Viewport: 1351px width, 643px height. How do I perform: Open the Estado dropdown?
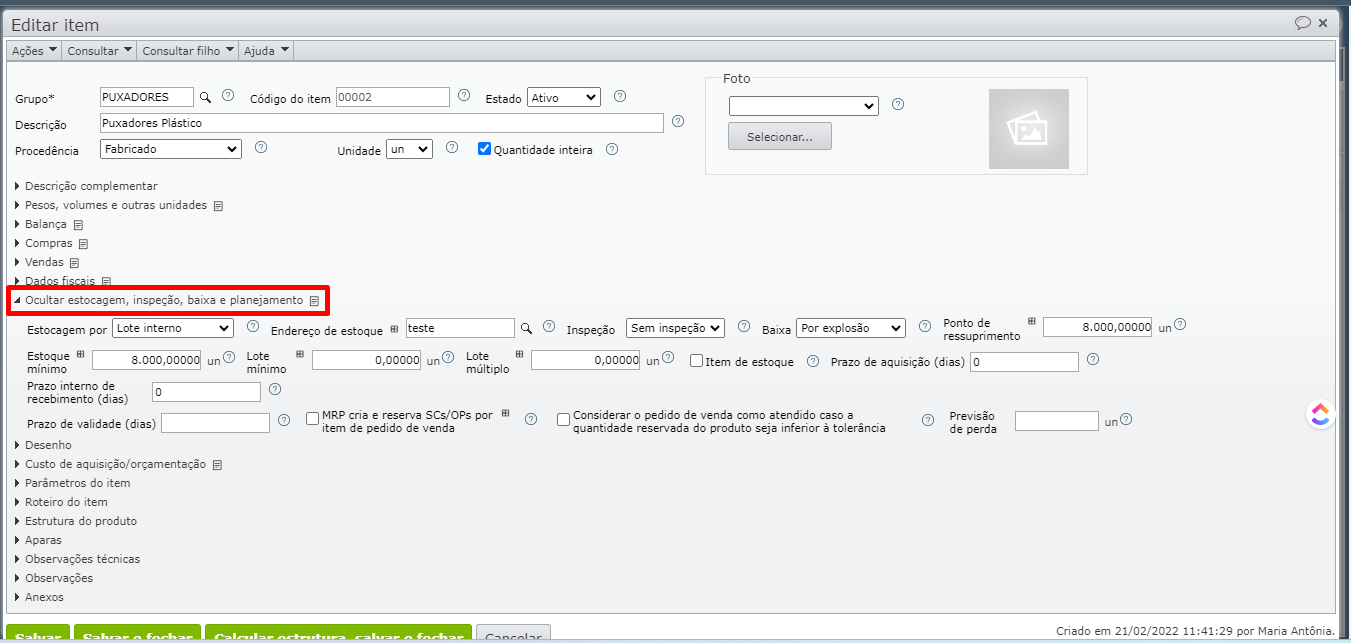(x=563, y=97)
